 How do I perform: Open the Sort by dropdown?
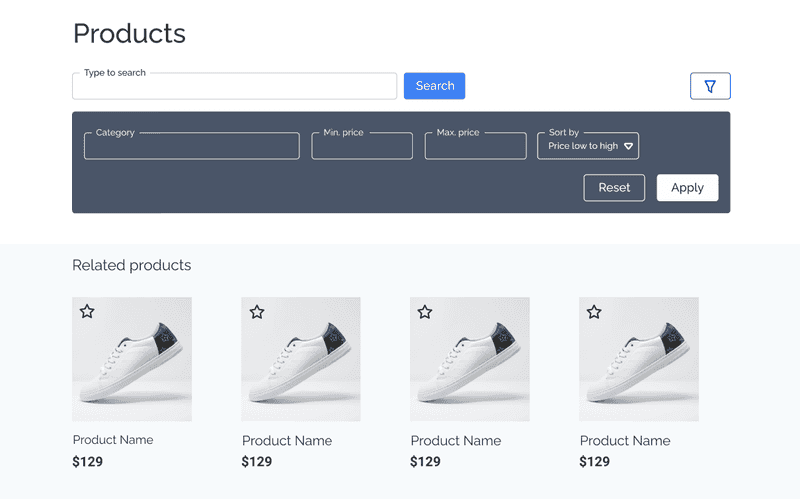588,146
